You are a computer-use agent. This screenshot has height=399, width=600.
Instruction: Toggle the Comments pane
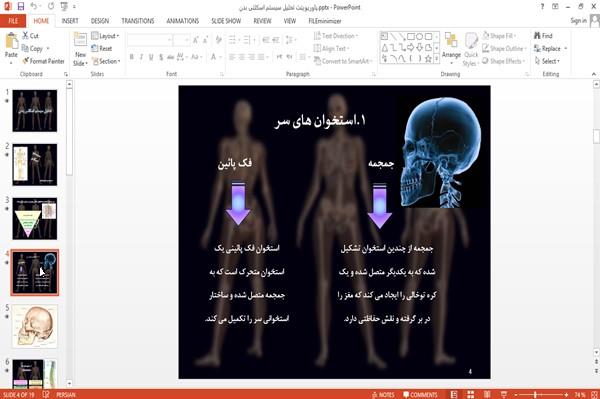tap(420, 395)
